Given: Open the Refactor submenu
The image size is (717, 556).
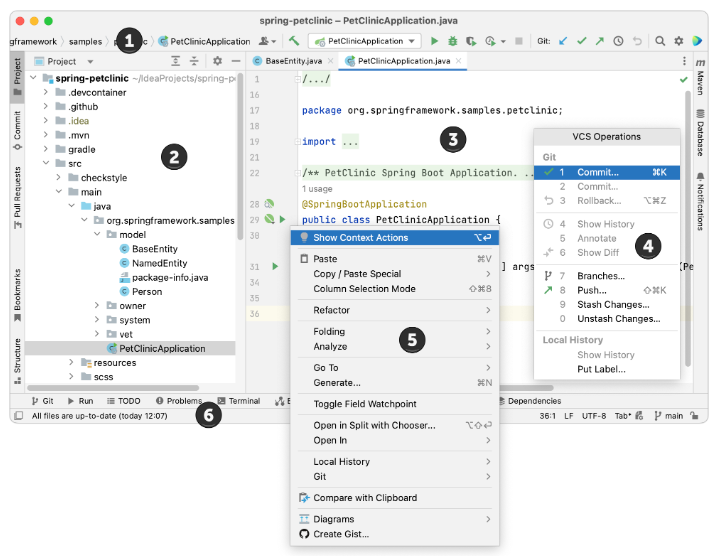Looking at the screenshot, I should pyautogui.click(x=395, y=310).
